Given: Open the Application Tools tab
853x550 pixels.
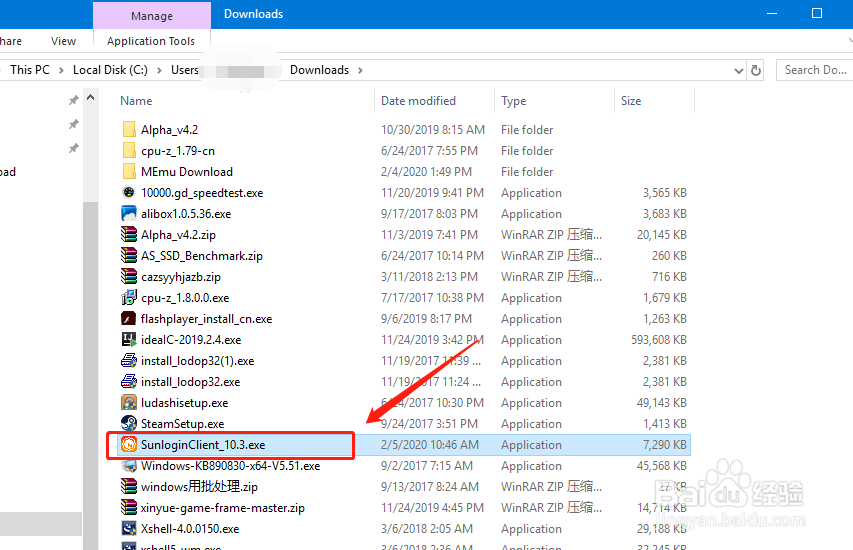Looking at the screenshot, I should point(151,41).
